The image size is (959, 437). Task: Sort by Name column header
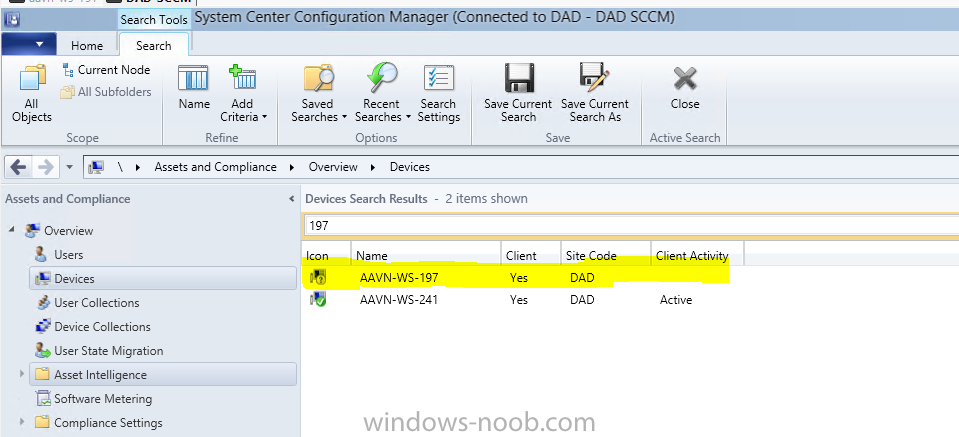click(426, 255)
